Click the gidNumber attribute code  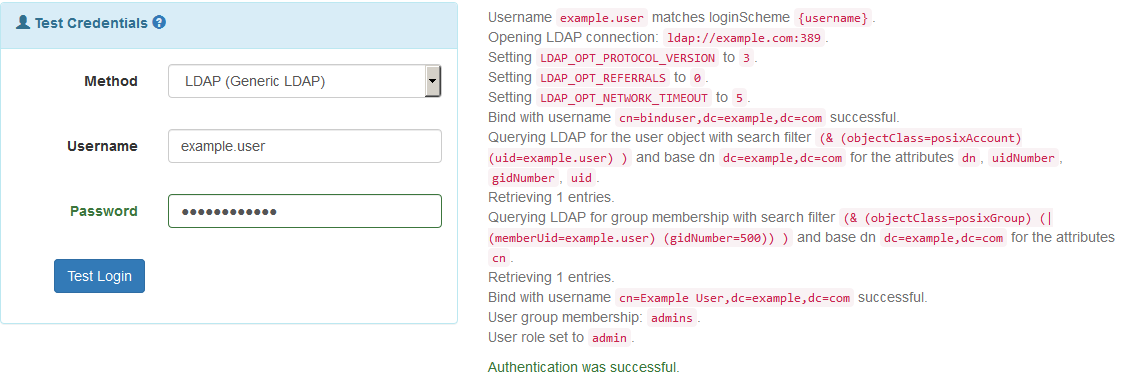pos(523,178)
